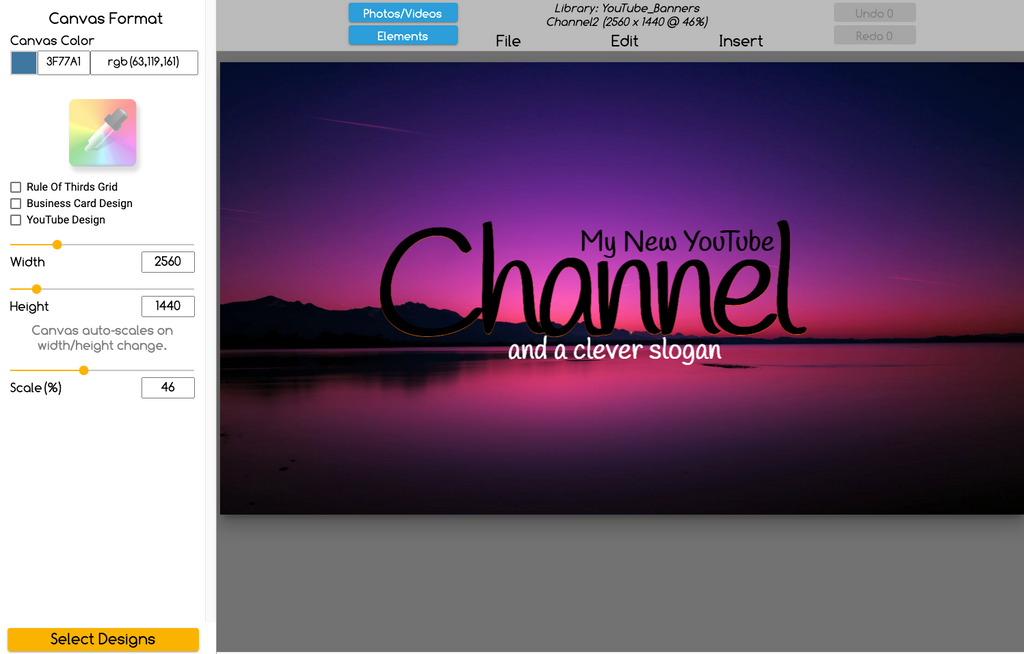Image resolution: width=1024 pixels, height=654 pixels.
Task: Enable the YouTube Design checkbox
Action: tap(16, 220)
